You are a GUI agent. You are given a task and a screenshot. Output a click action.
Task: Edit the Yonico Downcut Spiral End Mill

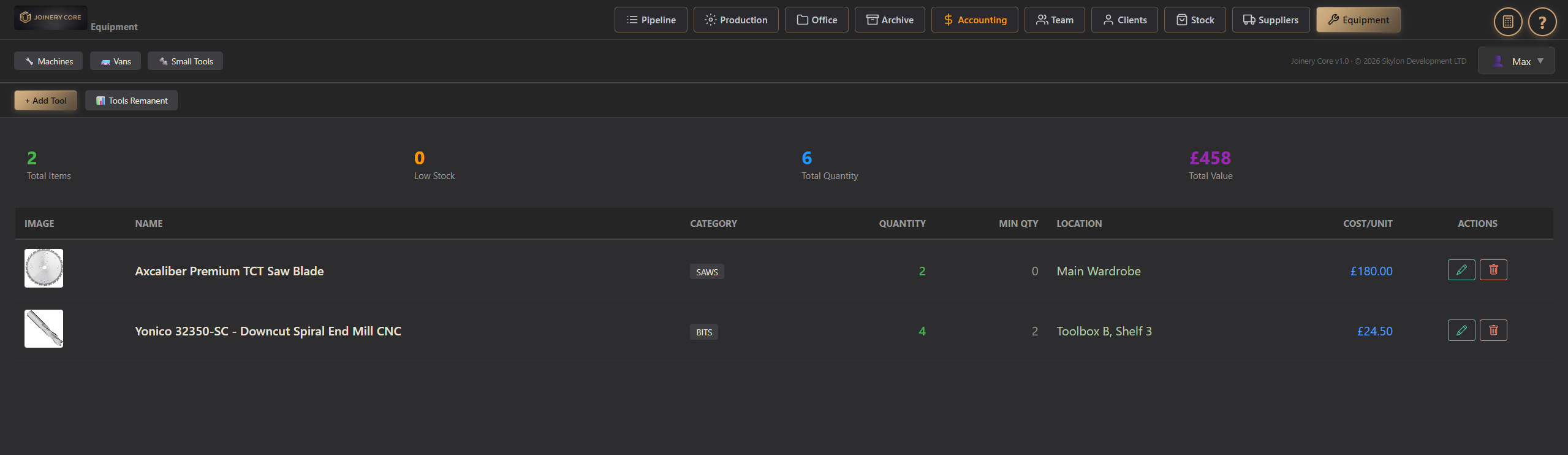click(x=1461, y=331)
